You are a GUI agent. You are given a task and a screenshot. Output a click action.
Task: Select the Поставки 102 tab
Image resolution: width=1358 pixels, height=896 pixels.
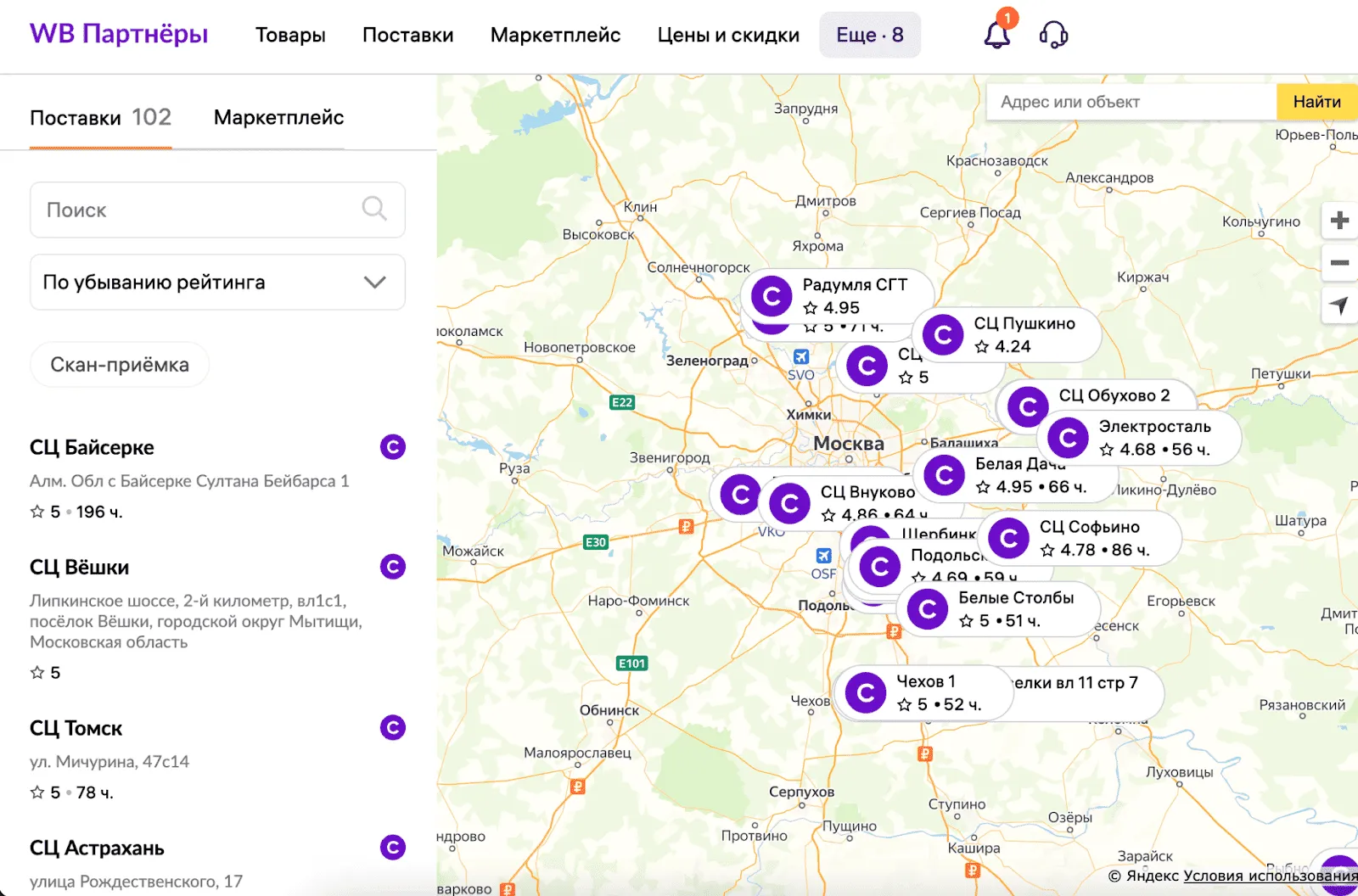coord(100,118)
